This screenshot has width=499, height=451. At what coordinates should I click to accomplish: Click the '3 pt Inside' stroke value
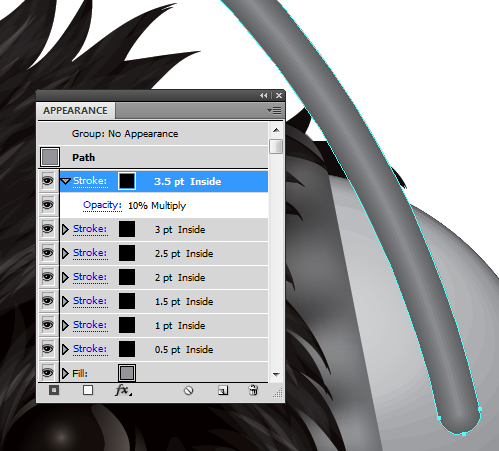click(x=180, y=230)
